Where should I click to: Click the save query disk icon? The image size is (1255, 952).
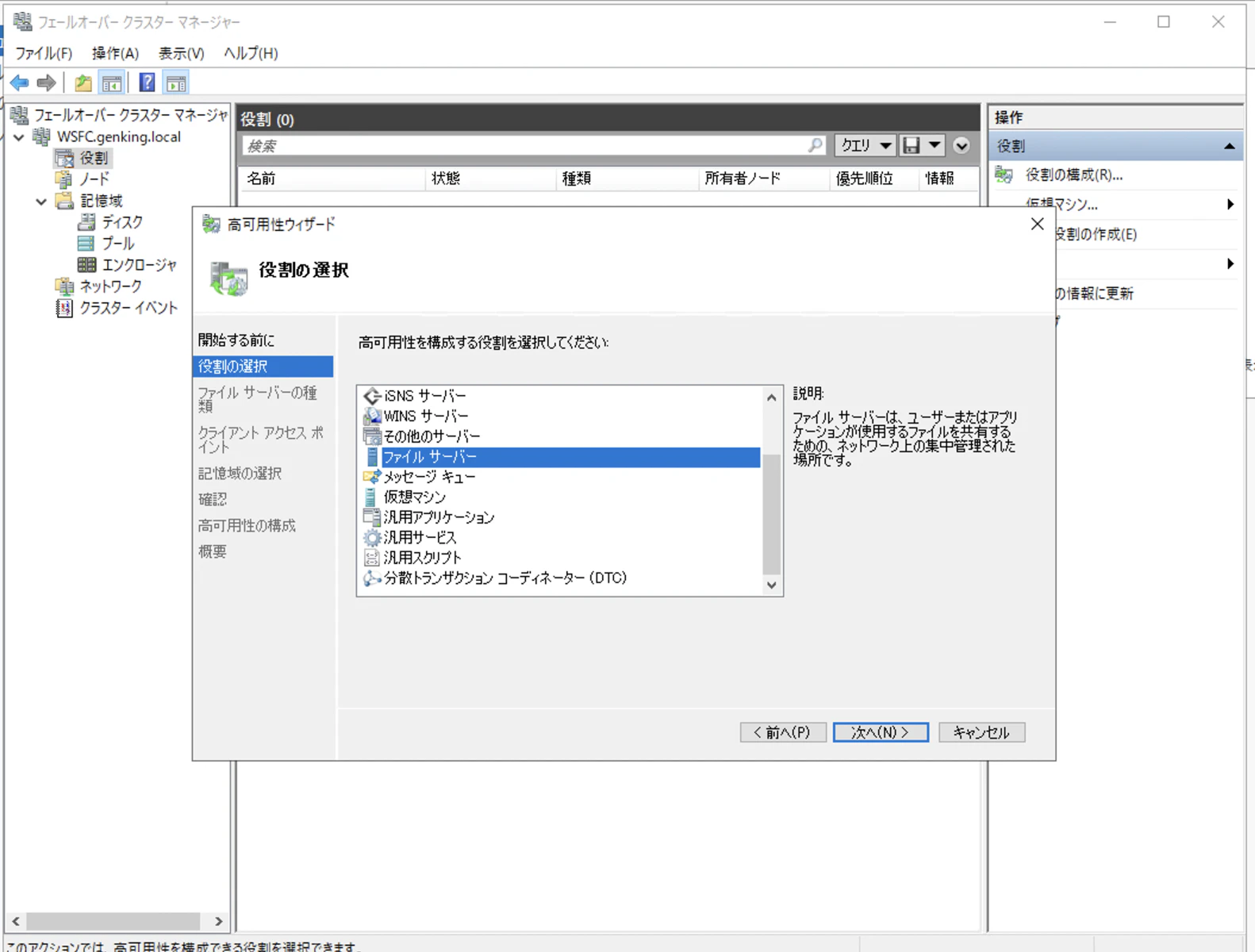(912, 145)
